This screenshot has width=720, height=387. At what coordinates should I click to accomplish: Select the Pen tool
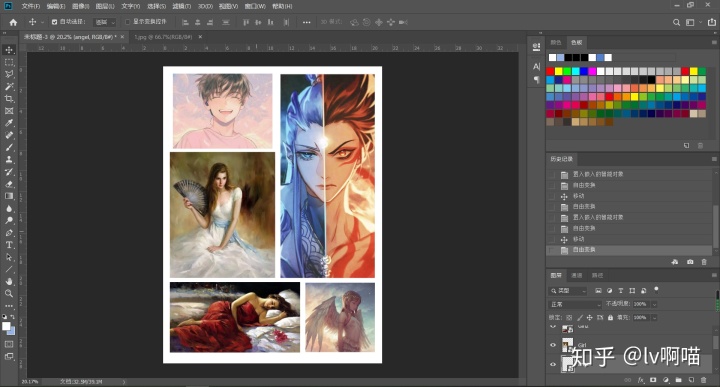point(9,233)
